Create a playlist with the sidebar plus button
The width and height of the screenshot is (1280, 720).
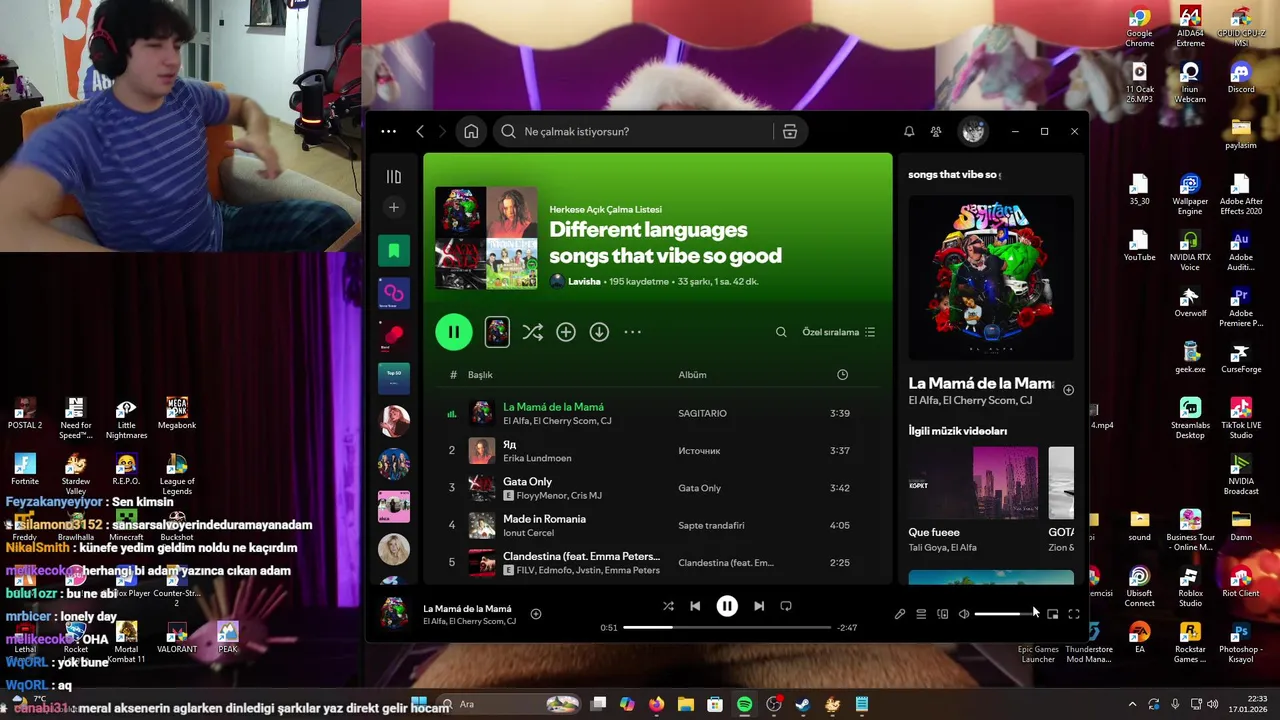pyautogui.click(x=394, y=207)
